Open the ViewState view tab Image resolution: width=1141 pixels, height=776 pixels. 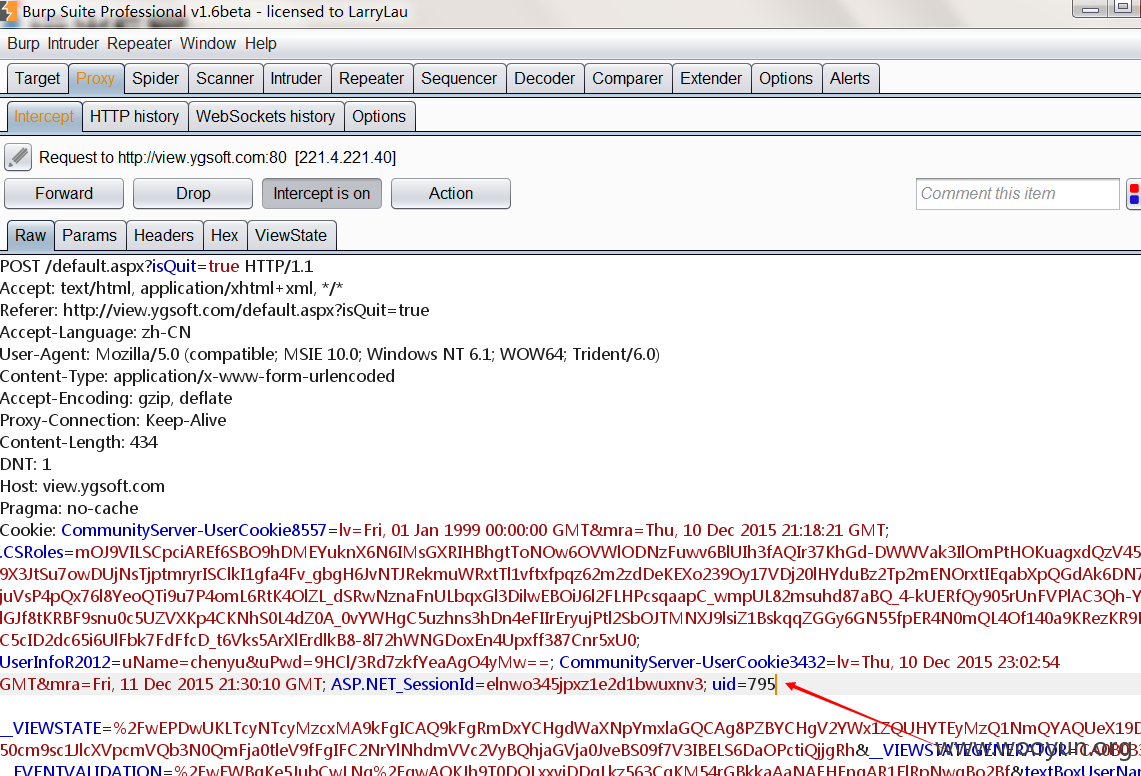coord(291,236)
